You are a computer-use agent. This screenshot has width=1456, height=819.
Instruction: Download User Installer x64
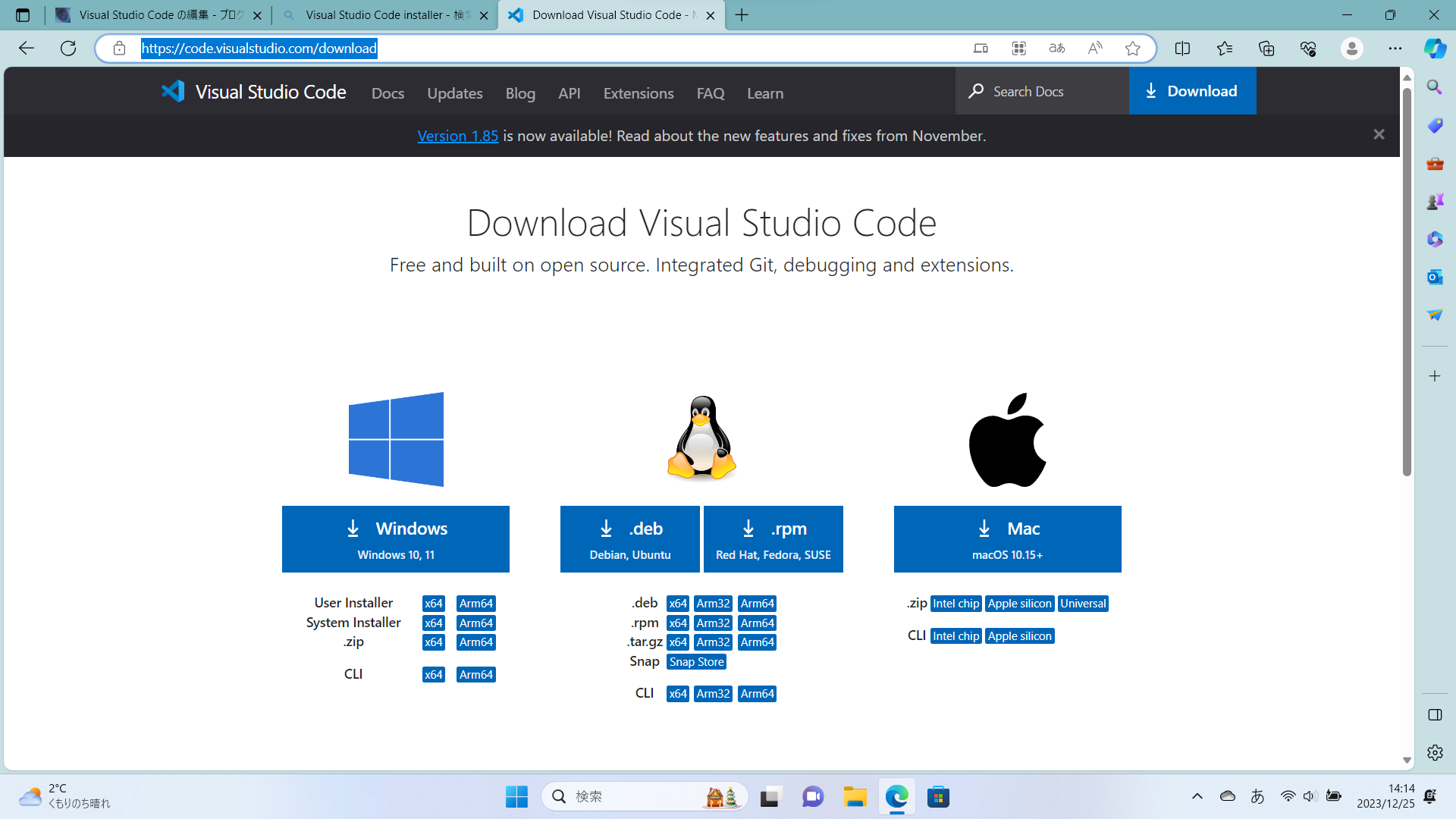[434, 604]
